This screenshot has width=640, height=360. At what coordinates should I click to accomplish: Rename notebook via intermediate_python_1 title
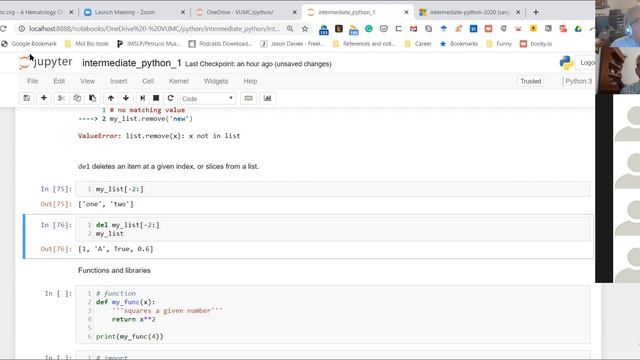click(x=131, y=63)
